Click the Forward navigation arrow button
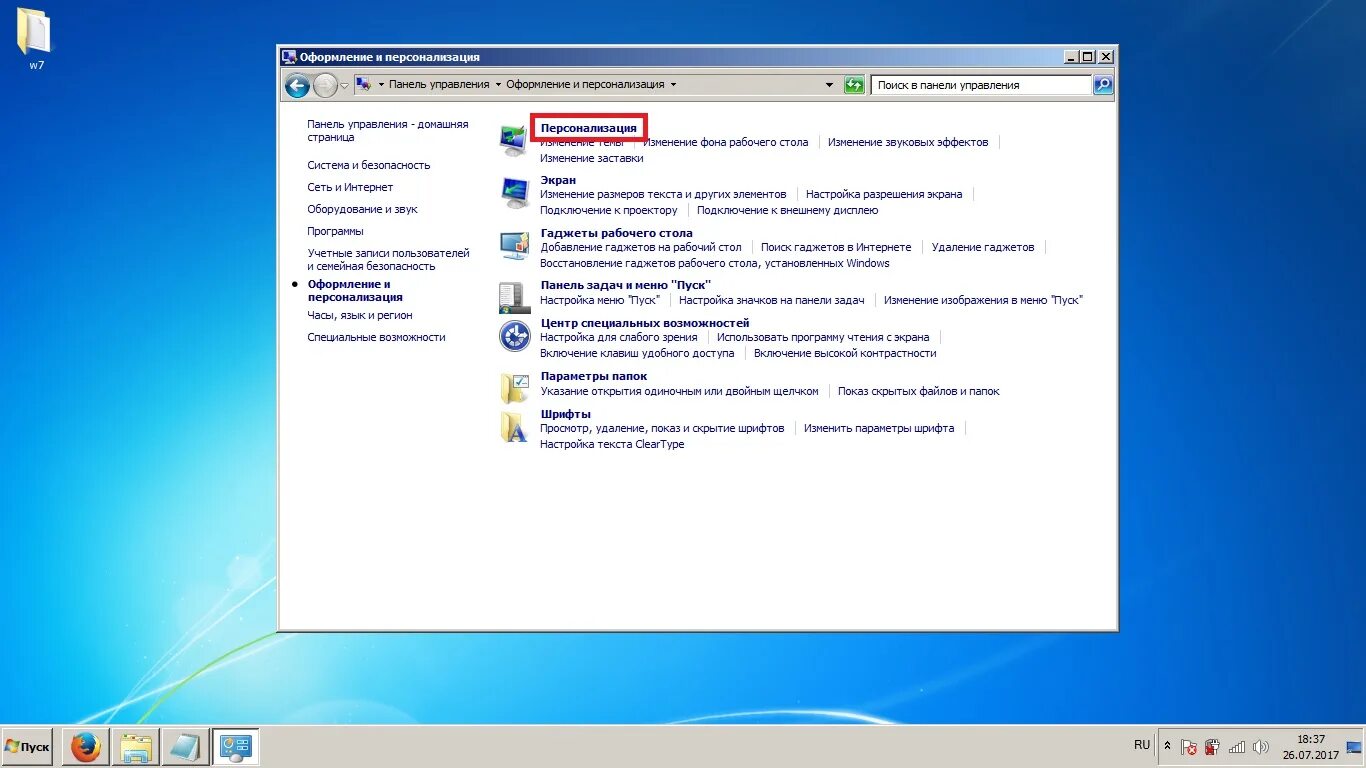The height and width of the screenshot is (768, 1366). tap(325, 85)
